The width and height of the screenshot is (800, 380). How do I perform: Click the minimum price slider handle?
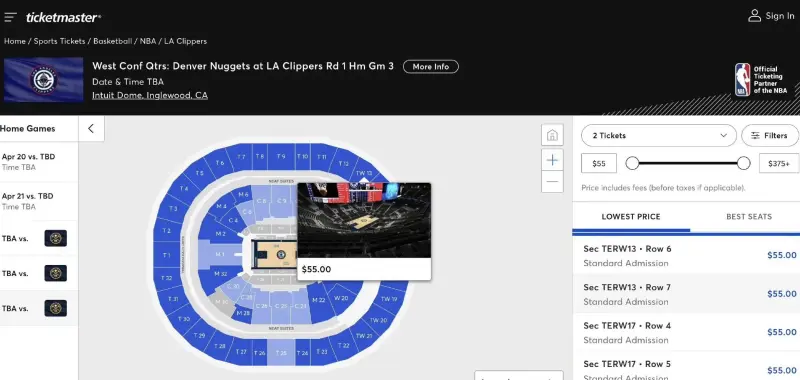click(x=632, y=163)
